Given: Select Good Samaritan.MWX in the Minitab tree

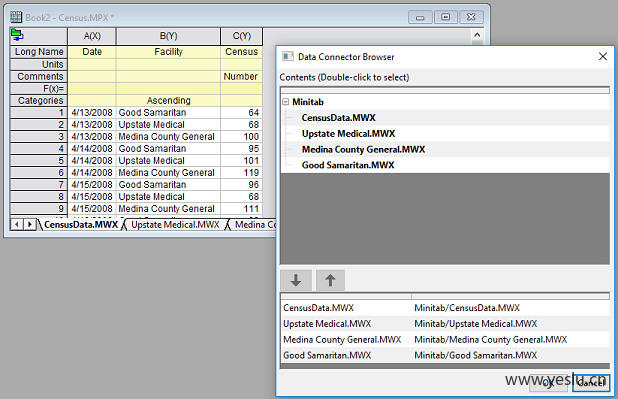Looking at the screenshot, I should pos(348,165).
